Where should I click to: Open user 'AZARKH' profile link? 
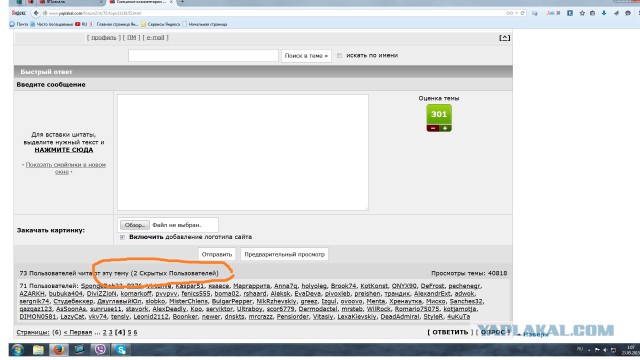click(x=32, y=293)
